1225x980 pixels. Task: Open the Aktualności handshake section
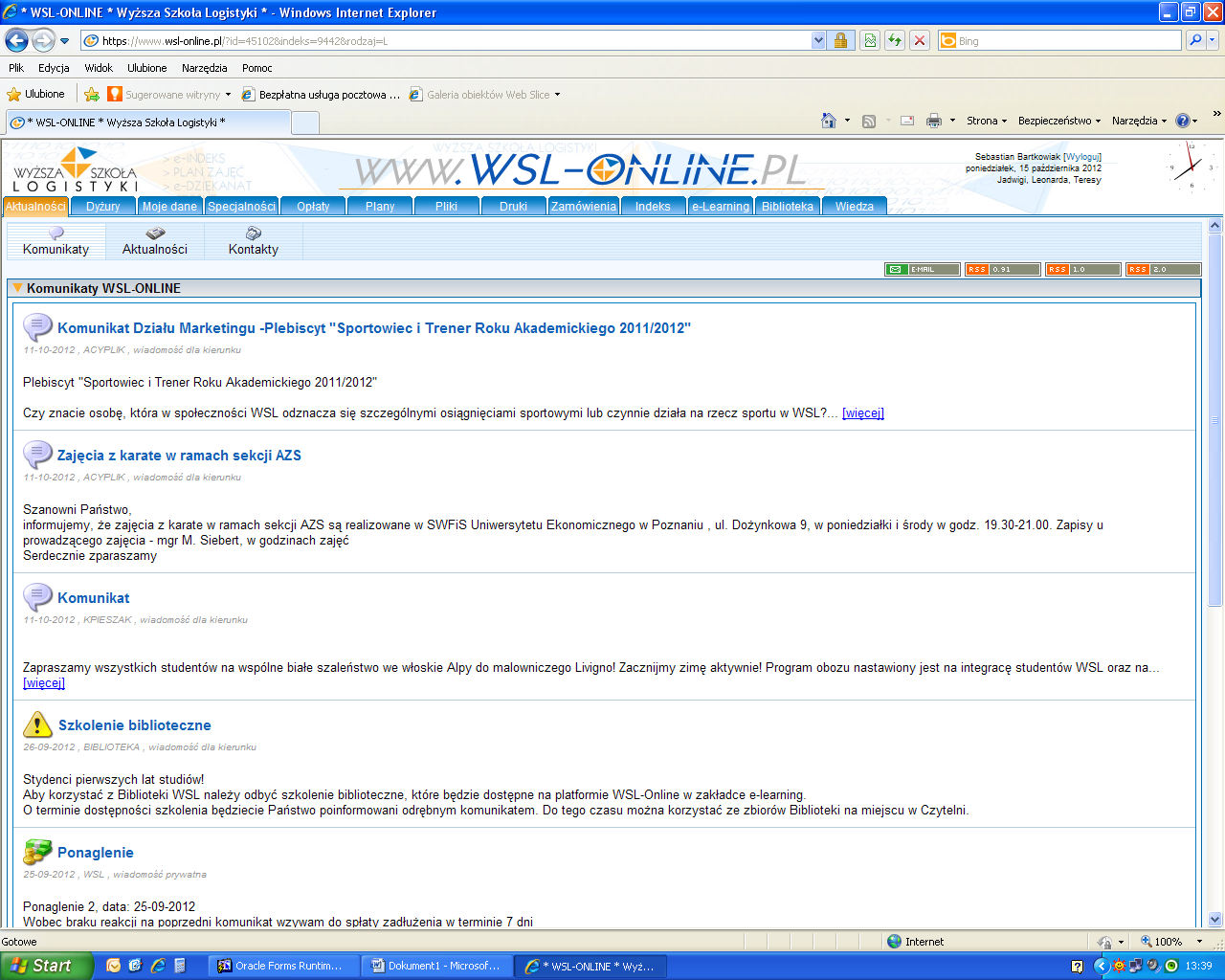(x=155, y=241)
